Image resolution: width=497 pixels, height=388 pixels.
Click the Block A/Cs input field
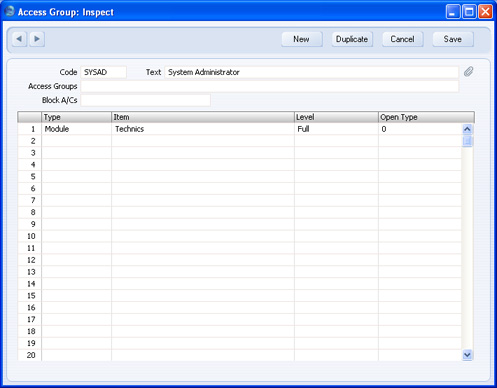click(x=146, y=100)
